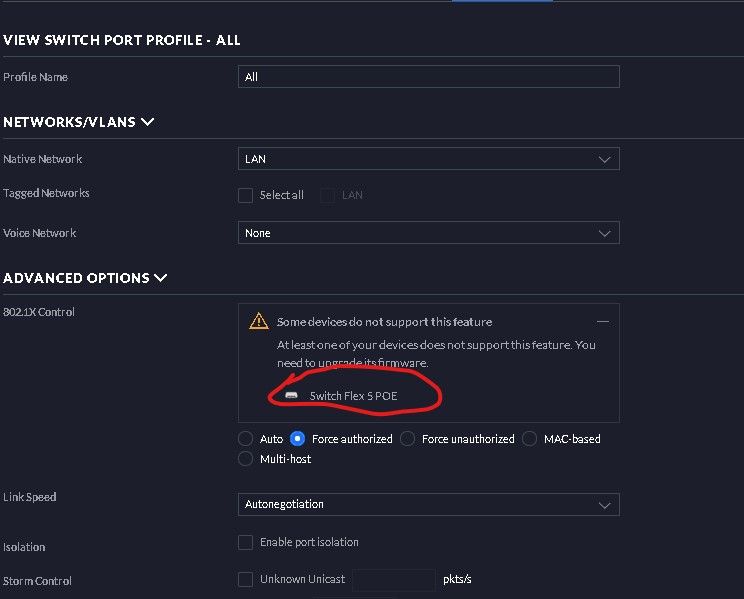
Task: Collapse the Advanced Options section
Action: point(161,278)
